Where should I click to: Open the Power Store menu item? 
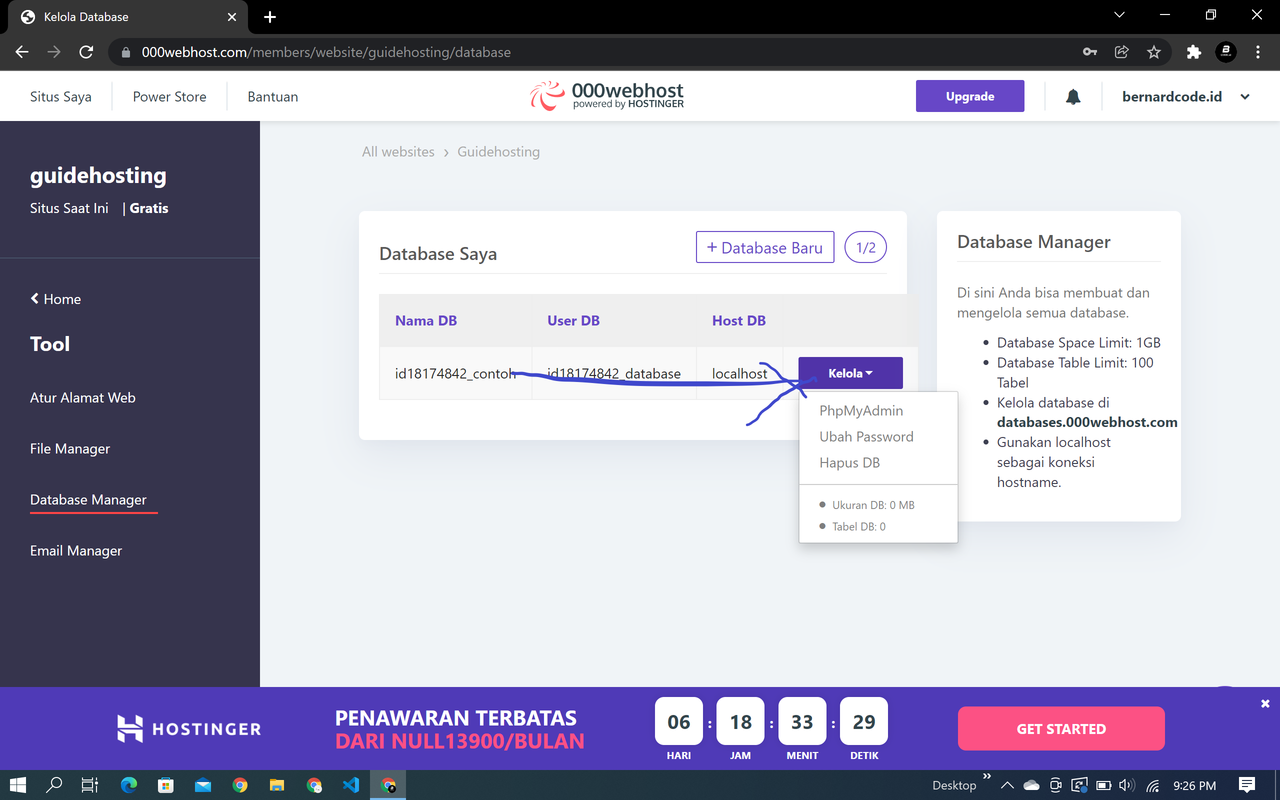pyautogui.click(x=170, y=97)
